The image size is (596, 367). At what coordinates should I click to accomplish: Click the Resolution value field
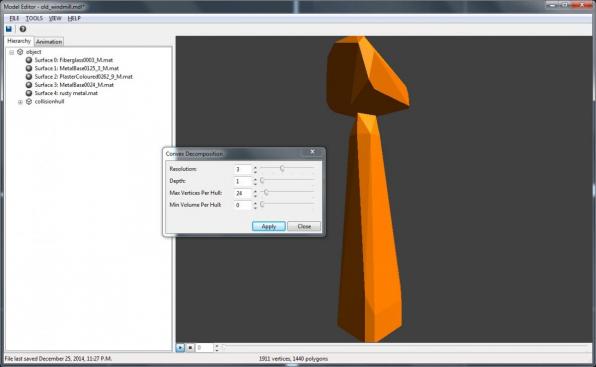(243, 169)
